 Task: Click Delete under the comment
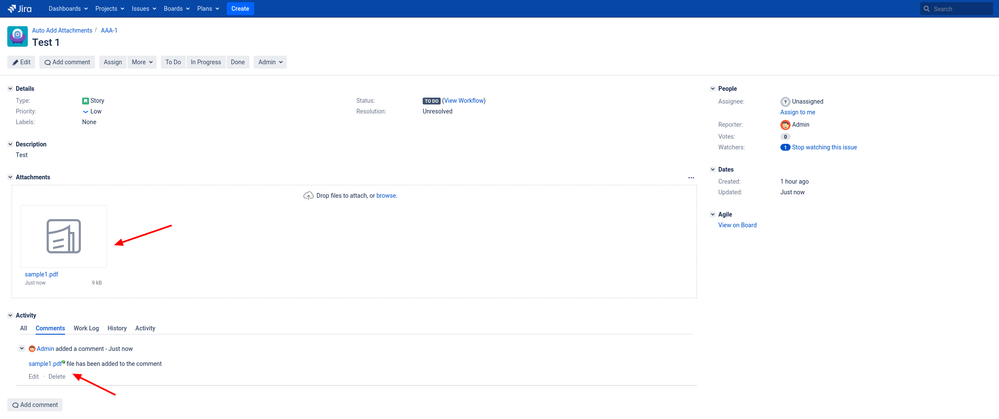click(57, 377)
